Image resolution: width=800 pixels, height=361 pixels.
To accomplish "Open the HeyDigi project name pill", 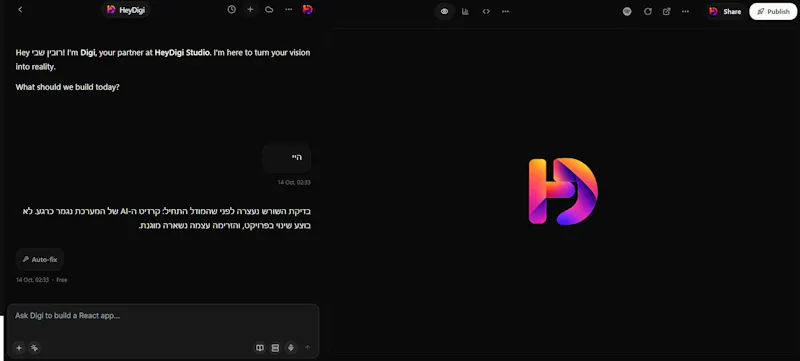I will tap(126, 10).
